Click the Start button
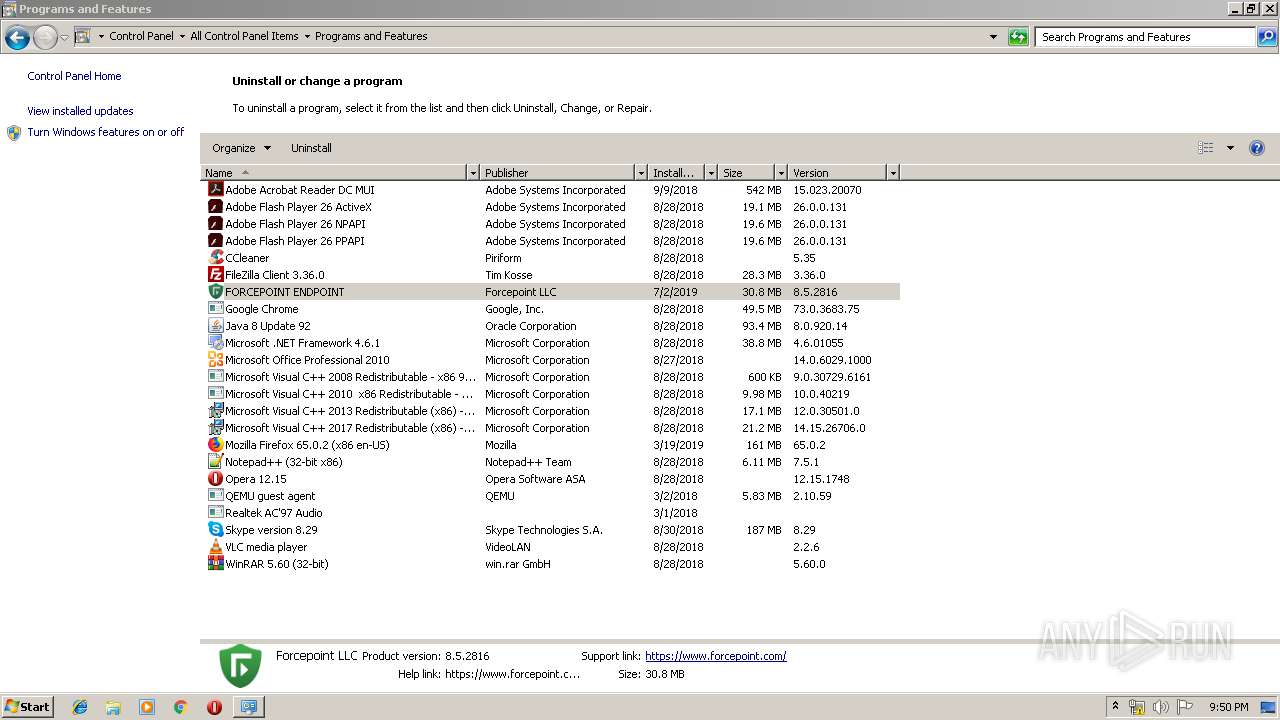 point(27,707)
